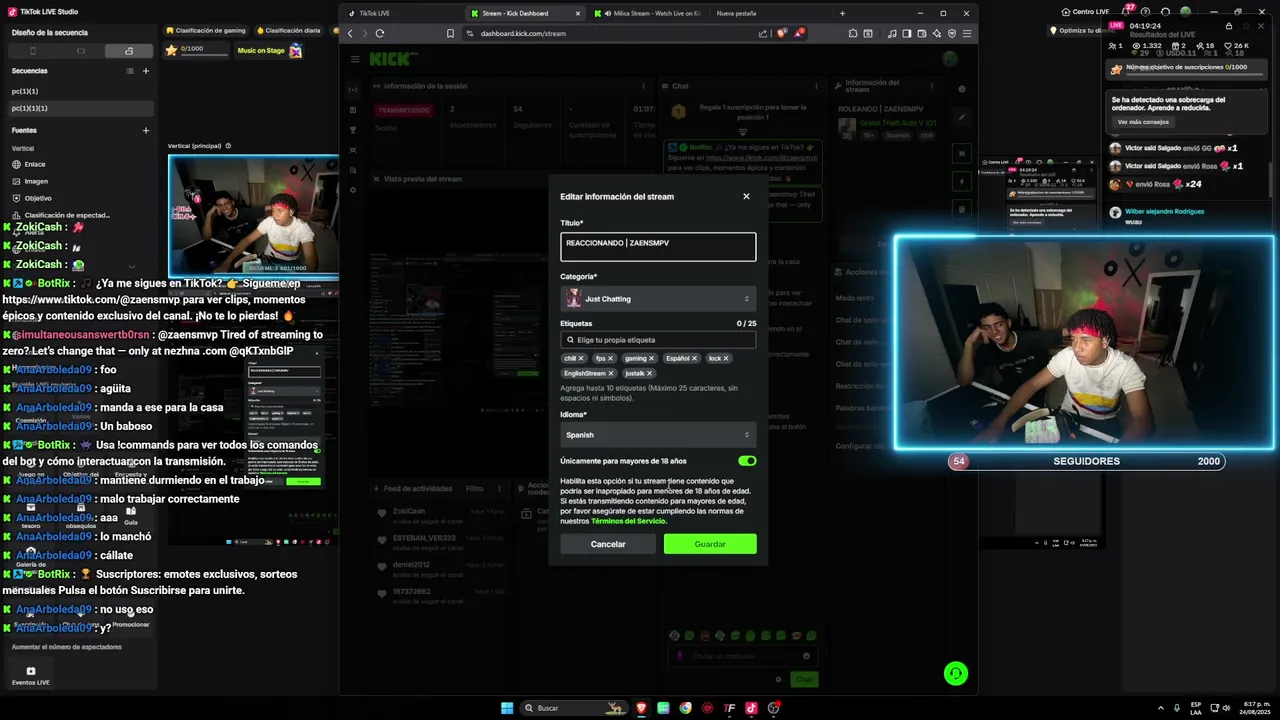This screenshot has width=1280, height=720.
Task: Open Eventos LIVE in TikTok Studio
Action: point(30,676)
